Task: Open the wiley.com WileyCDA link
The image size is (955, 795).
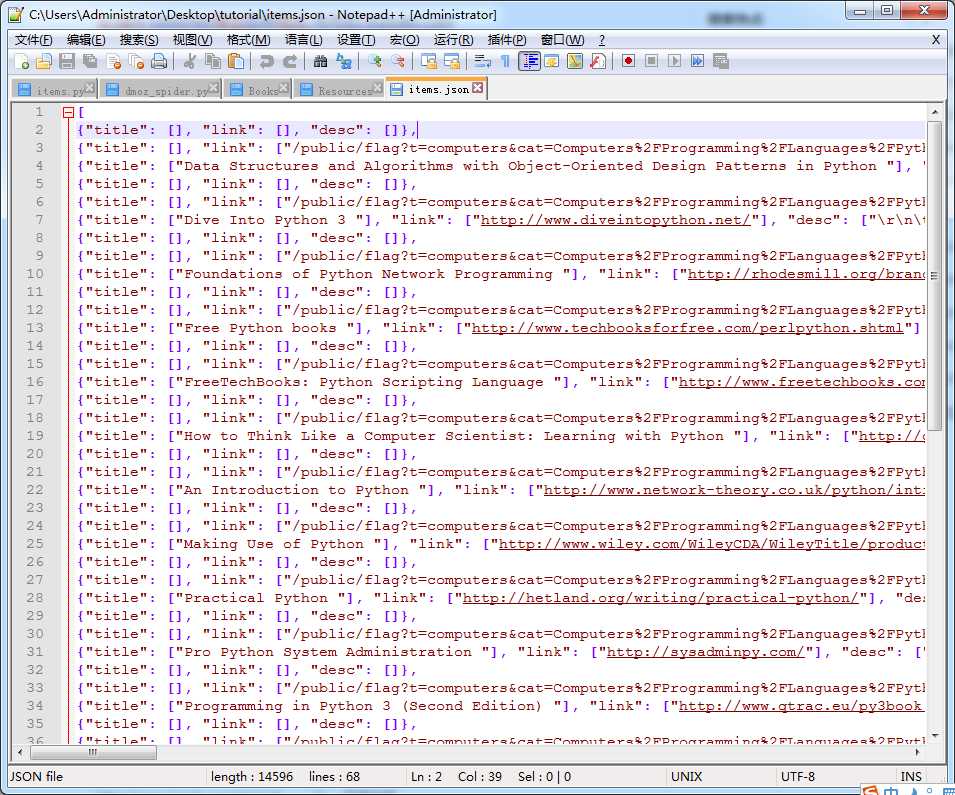Action: coord(711,544)
